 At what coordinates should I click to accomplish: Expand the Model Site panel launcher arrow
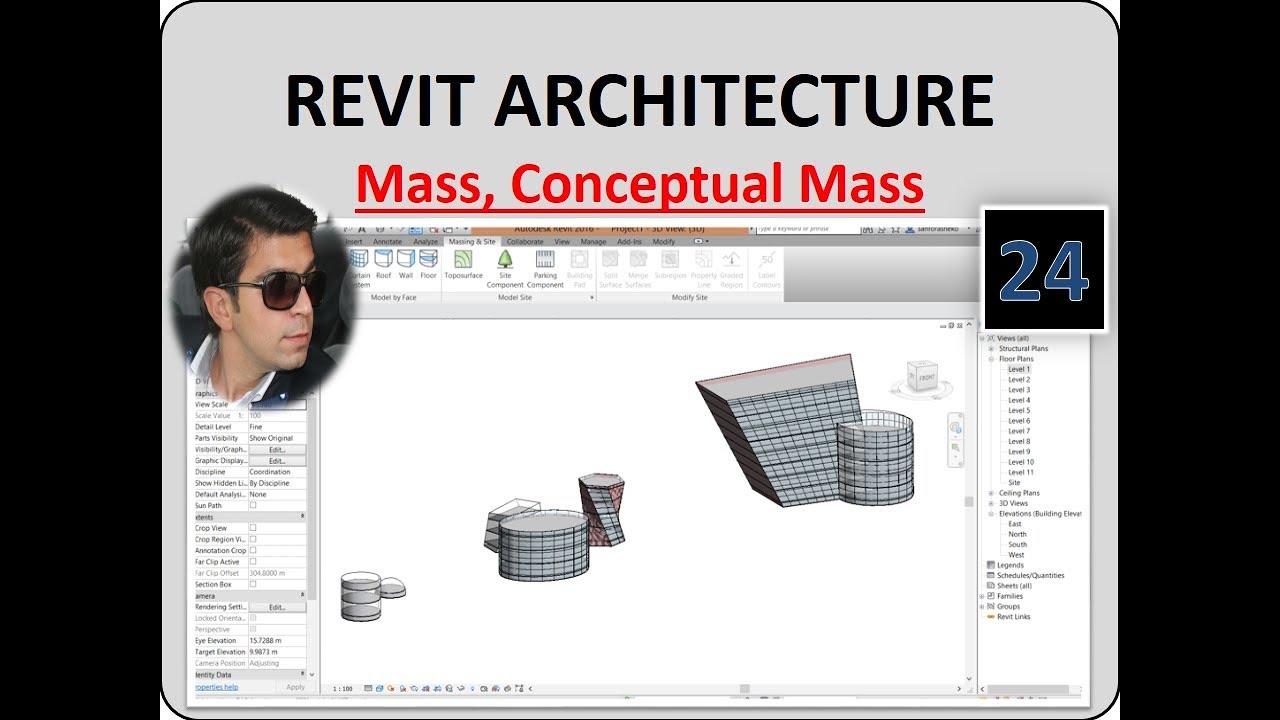point(591,298)
